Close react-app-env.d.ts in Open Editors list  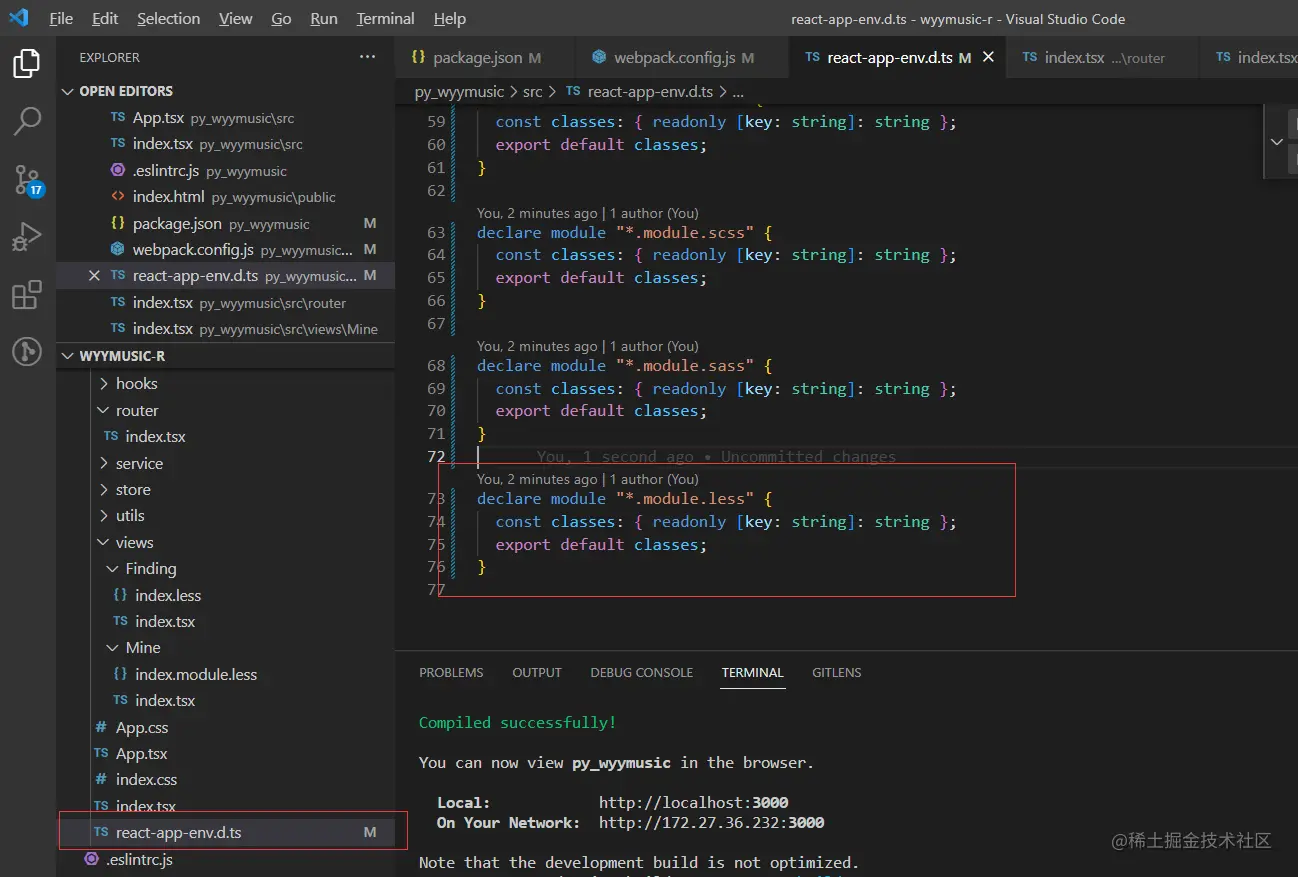(x=94, y=276)
